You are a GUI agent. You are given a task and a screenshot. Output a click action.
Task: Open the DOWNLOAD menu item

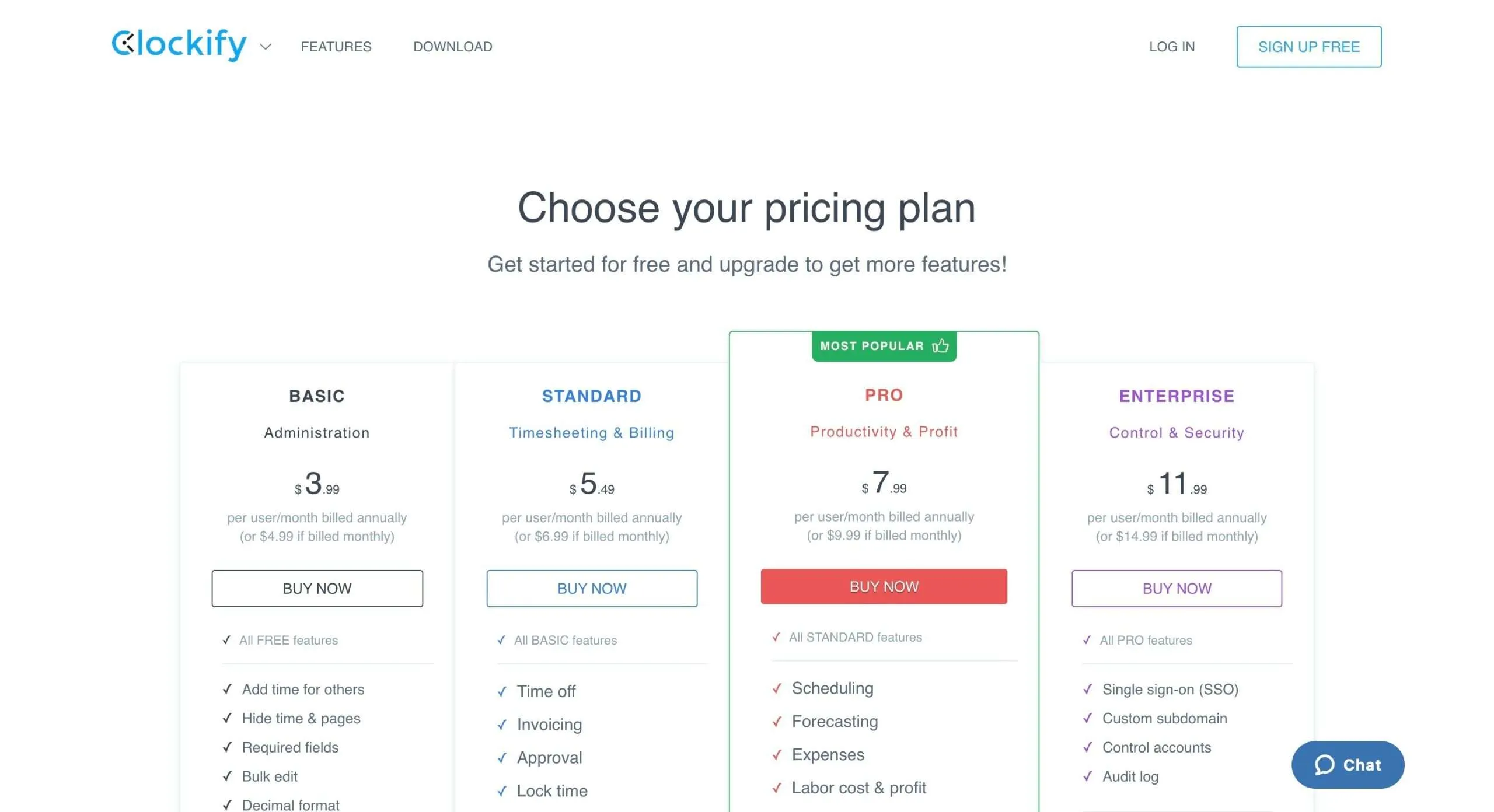tap(452, 47)
